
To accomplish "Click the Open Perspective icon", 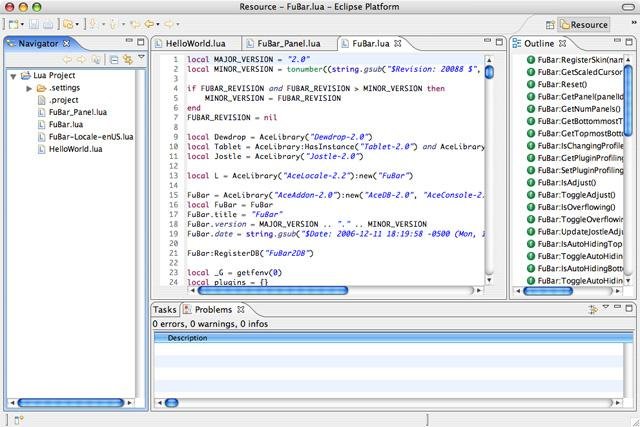I will (550, 25).
